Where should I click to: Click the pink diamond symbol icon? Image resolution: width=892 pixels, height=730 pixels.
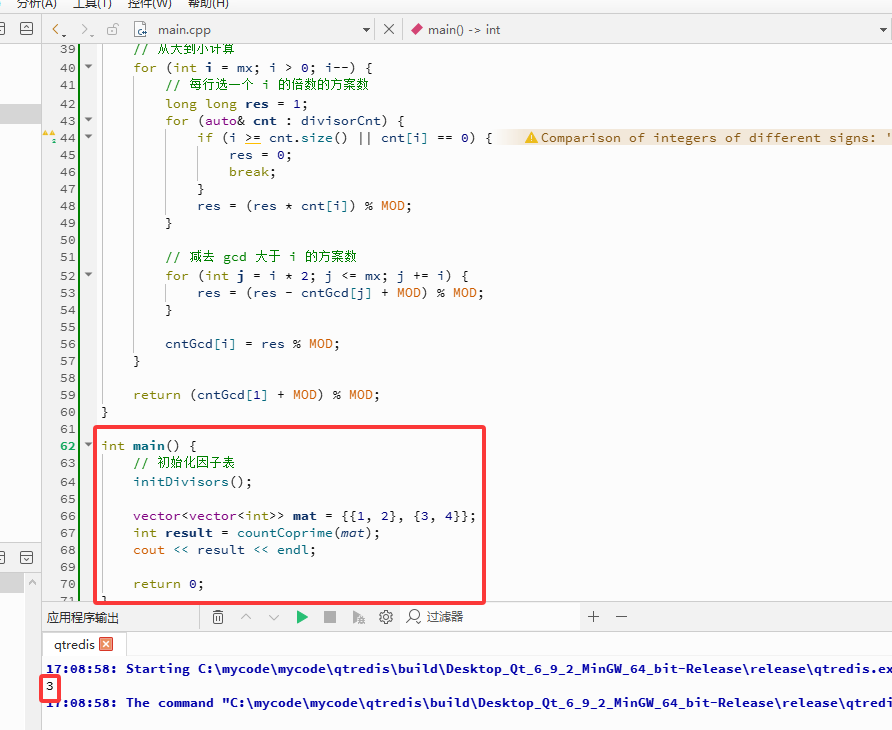[416, 29]
